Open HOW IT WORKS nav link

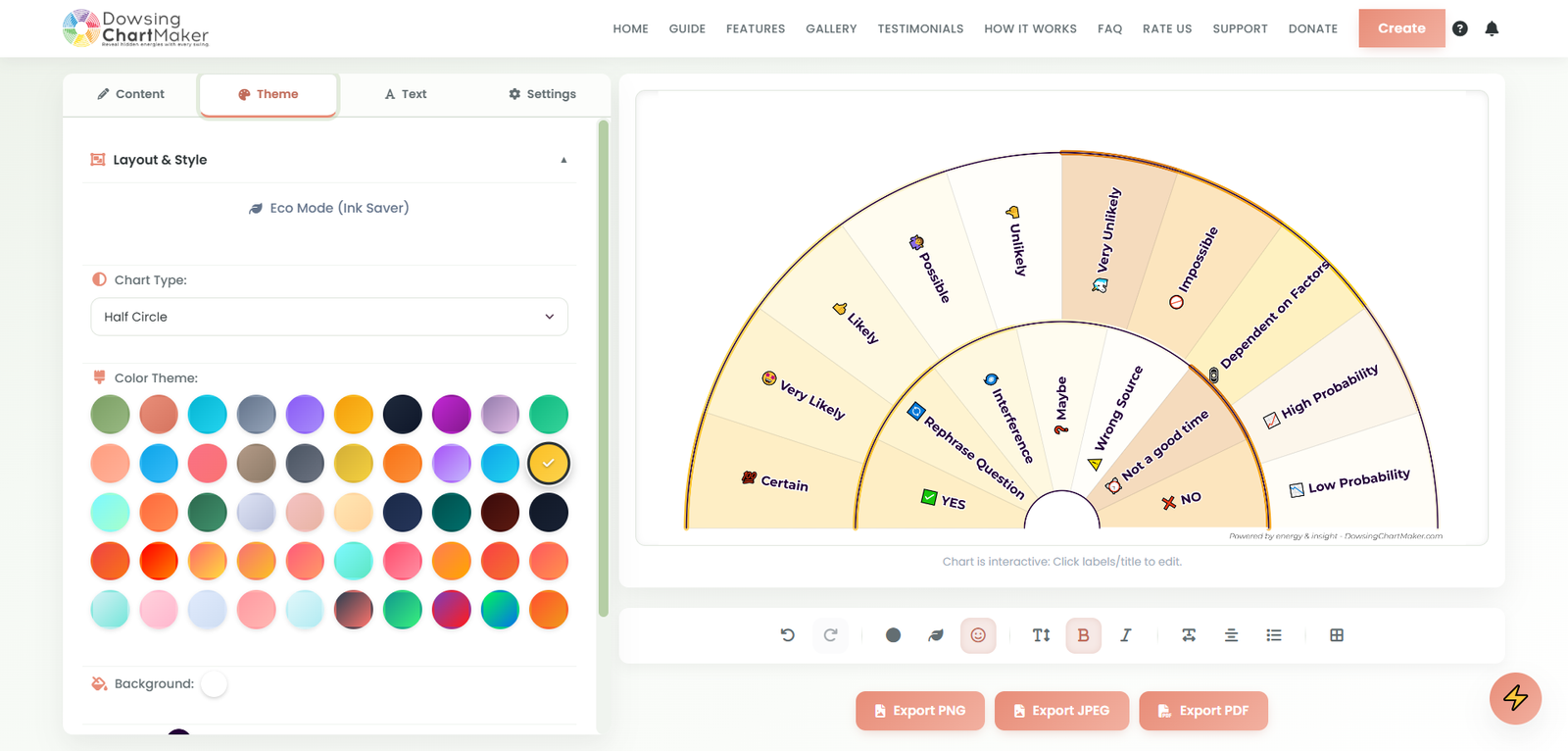pos(1030,28)
